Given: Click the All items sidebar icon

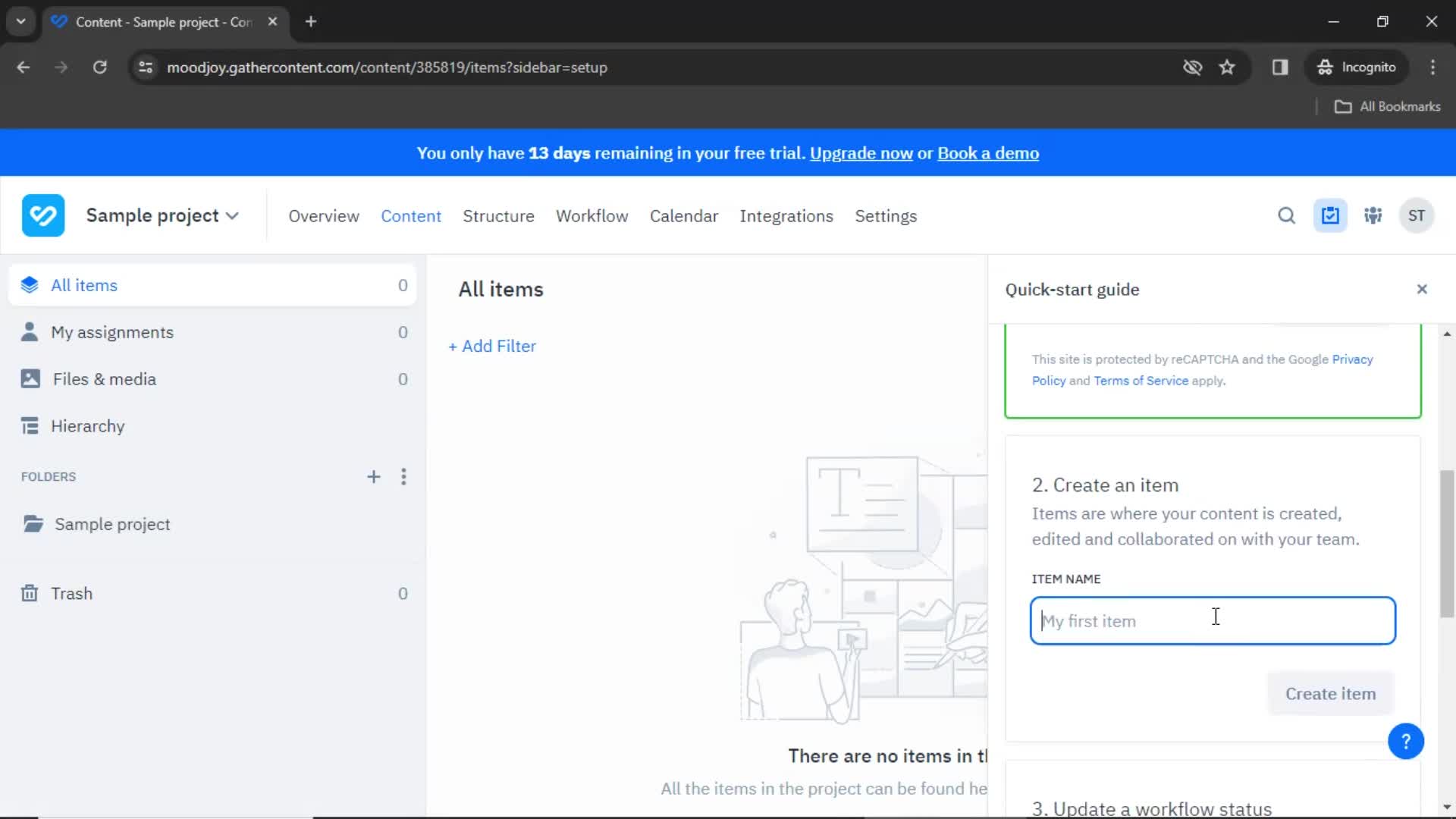Looking at the screenshot, I should coord(29,285).
